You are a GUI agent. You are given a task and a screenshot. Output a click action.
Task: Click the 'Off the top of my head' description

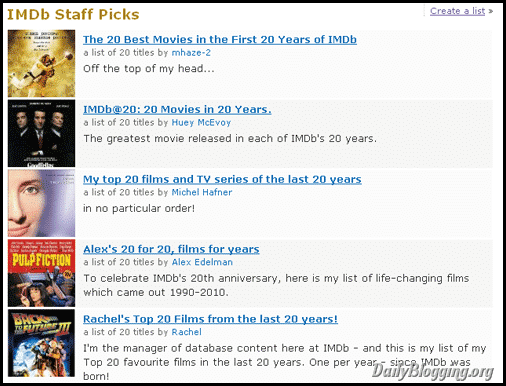pos(149,69)
